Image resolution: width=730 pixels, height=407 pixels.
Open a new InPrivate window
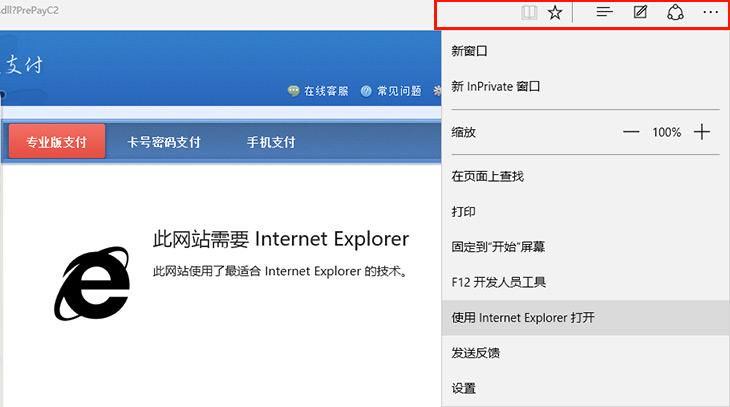(585, 86)
